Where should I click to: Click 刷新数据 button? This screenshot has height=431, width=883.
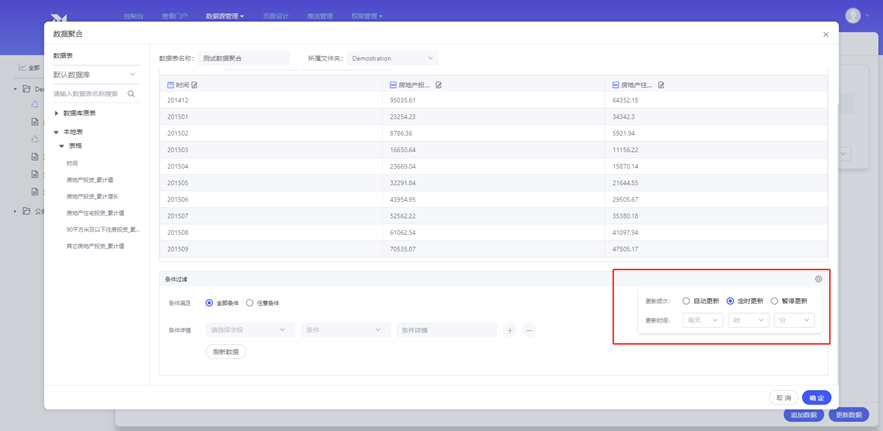coord(226,352)
